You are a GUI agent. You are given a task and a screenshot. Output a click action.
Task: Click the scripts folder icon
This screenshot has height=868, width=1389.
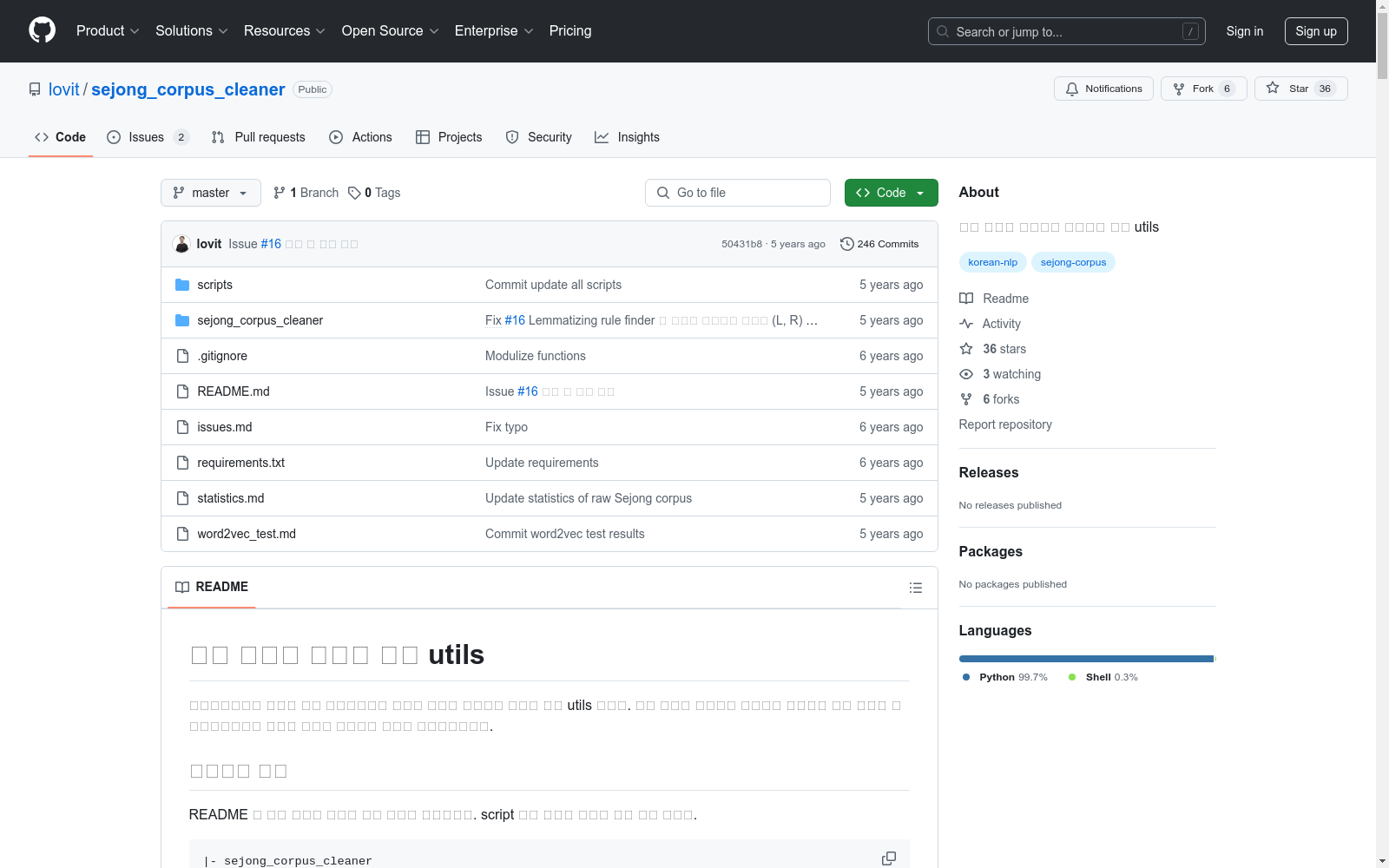[x=182, y=285]
